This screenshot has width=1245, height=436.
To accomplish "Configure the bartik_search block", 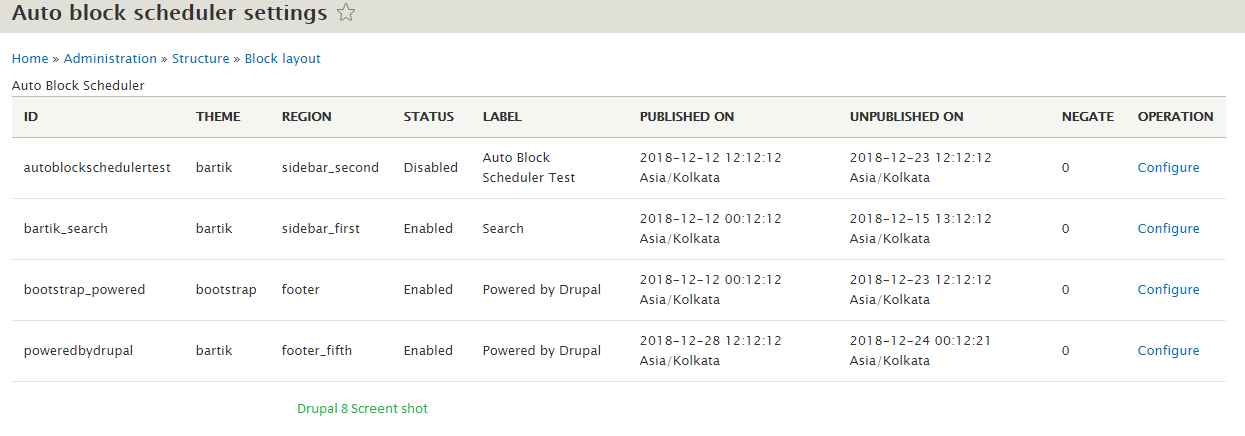I will [x=1168, y=229].
